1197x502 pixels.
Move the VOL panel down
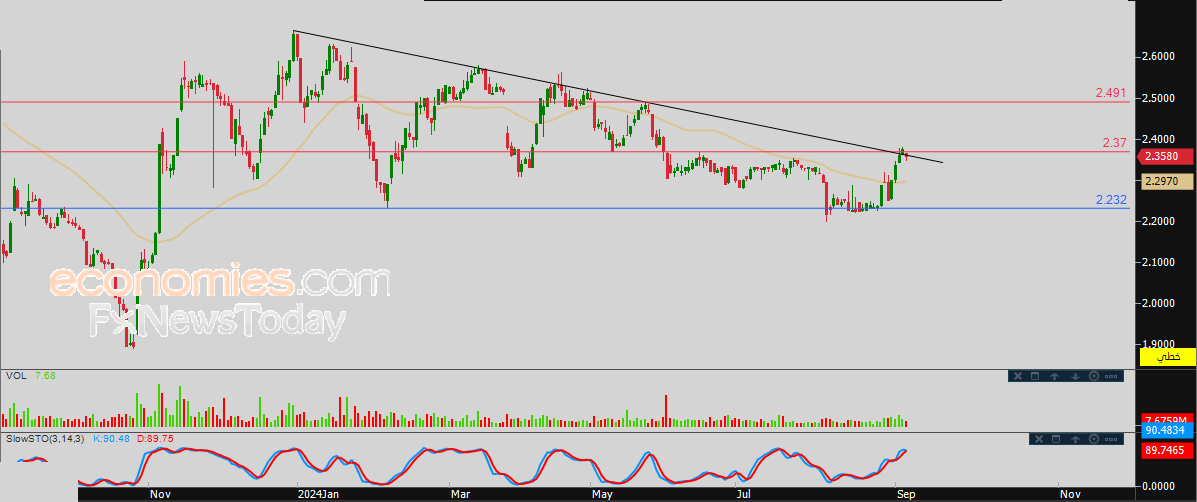tap(1075, 376)
